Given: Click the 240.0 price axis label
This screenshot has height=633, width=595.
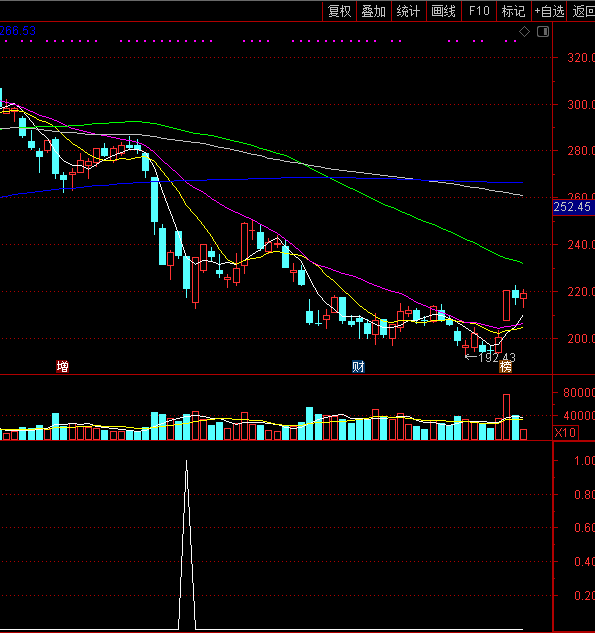Looking at the screenshot, I should (581, 245).
